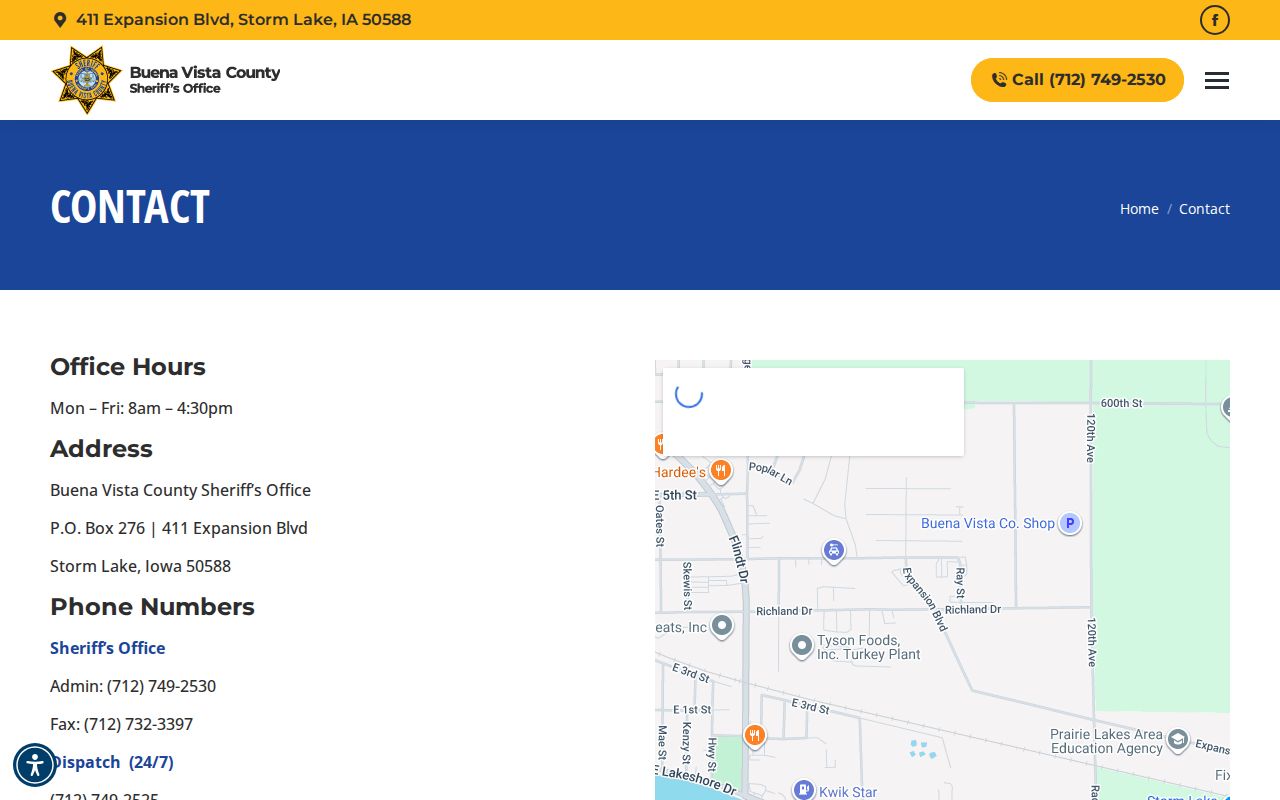Click the CONTACT page title
The width and height of the screenshot is (1280, 800).
(x=130, y=207)
